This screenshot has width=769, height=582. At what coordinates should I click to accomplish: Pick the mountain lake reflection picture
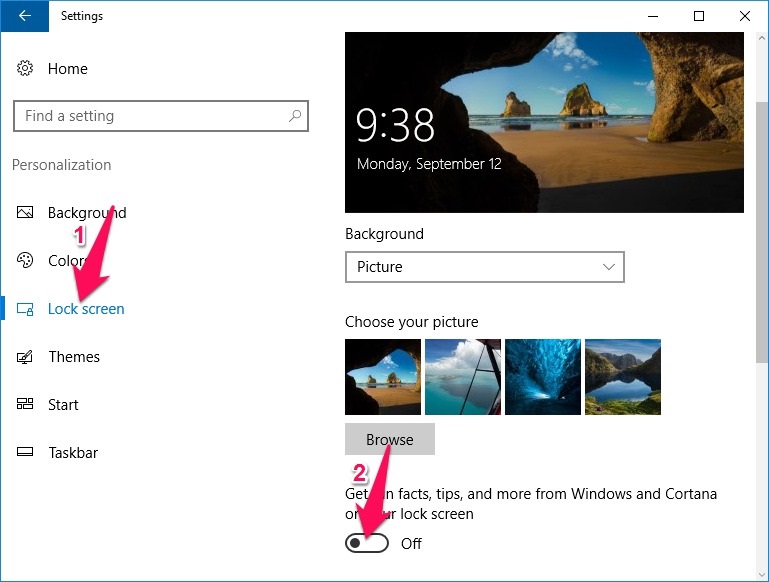click(x=622, y=377)
